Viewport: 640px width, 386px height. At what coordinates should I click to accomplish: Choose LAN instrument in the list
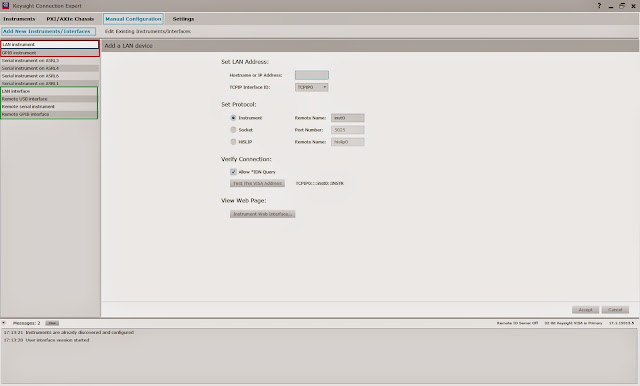coord(50,44)
